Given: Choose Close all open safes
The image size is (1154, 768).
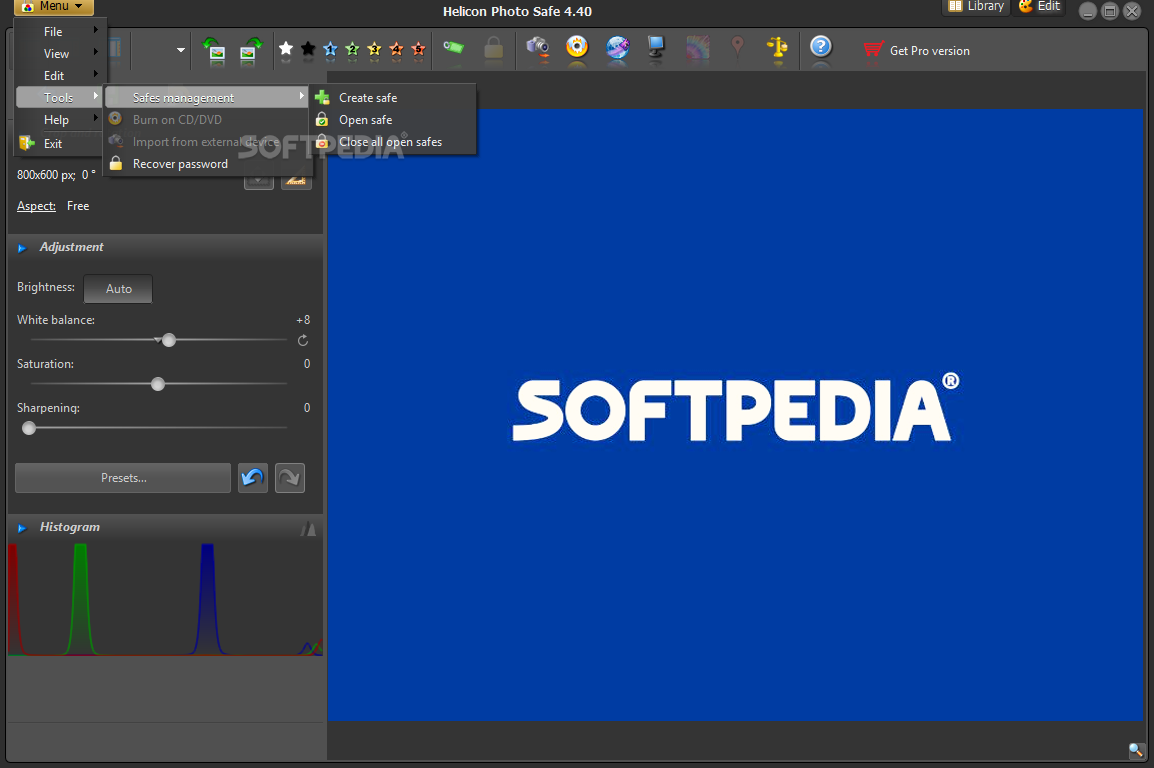Looking at the screenshot, I should click(x=394, y=142).
